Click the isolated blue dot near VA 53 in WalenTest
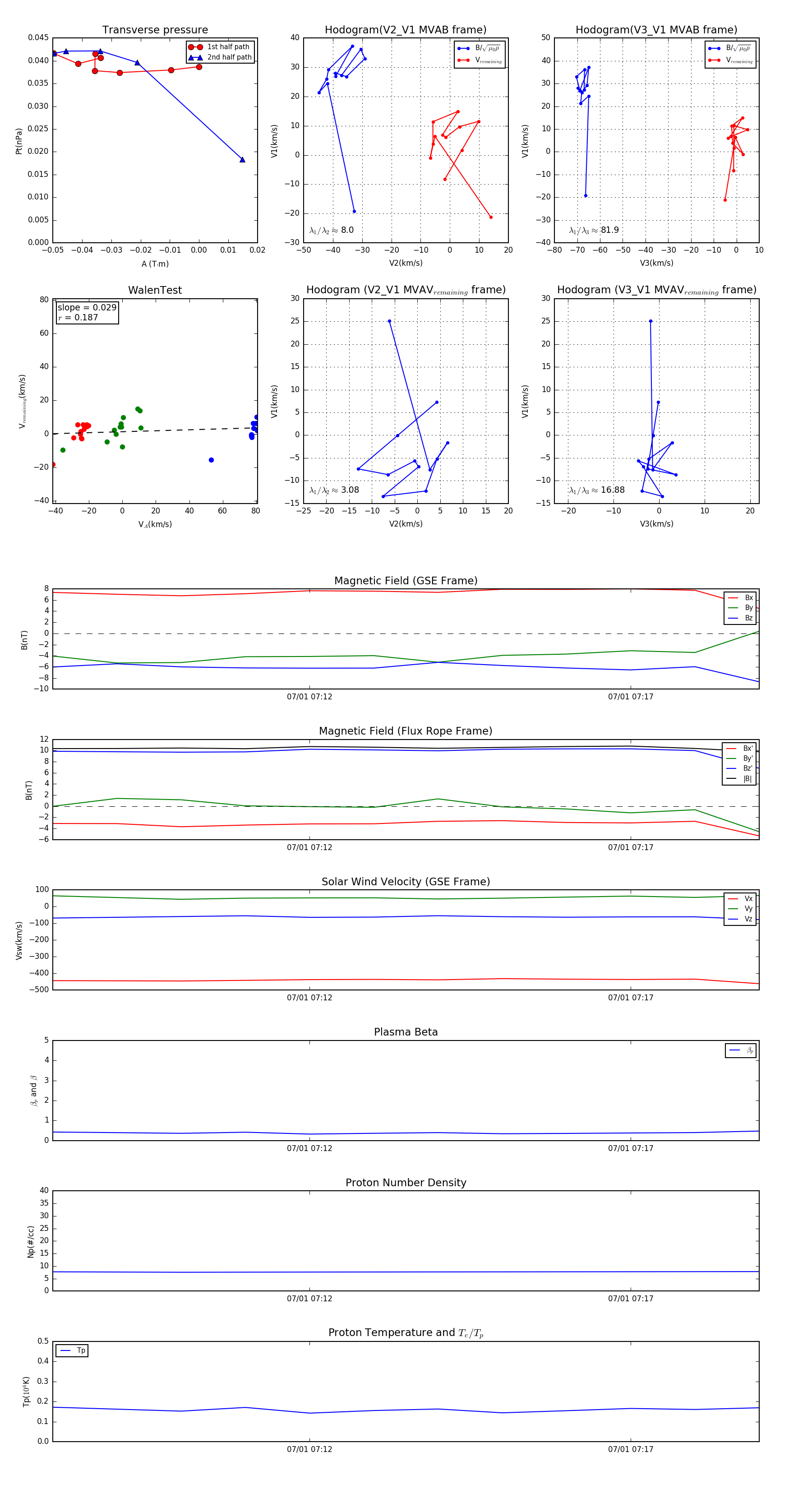Image resolution: width=812 pixels, height=1489 pixels. (211, 460)
